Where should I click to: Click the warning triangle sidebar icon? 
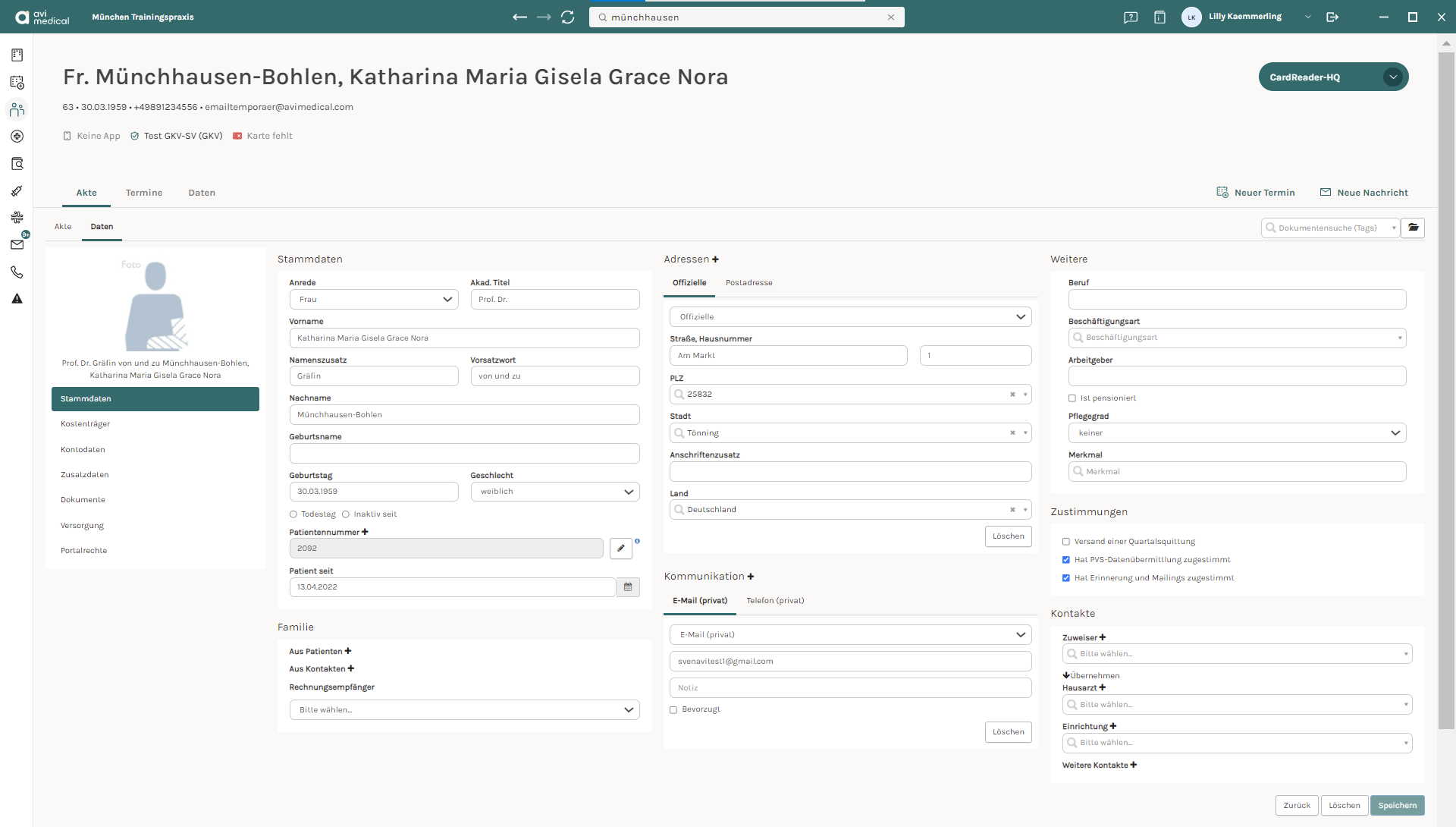[17, 299]
